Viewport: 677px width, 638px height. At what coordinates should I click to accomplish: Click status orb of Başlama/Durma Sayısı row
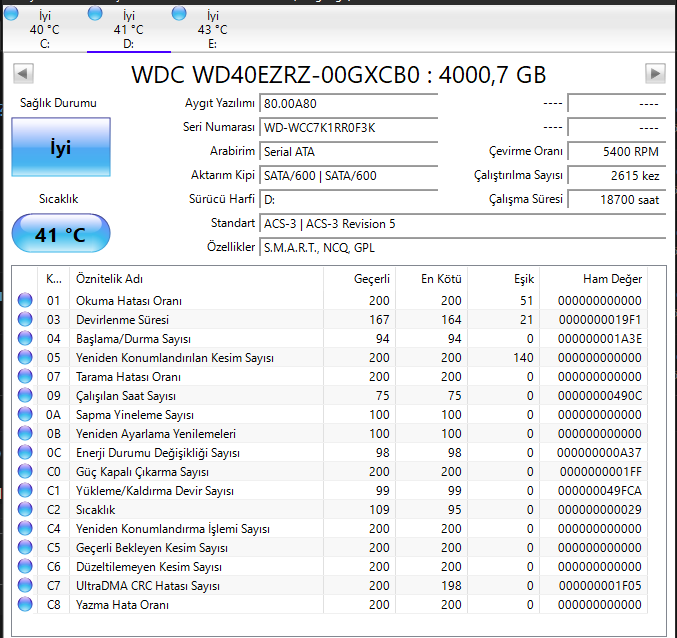point(25,338)
